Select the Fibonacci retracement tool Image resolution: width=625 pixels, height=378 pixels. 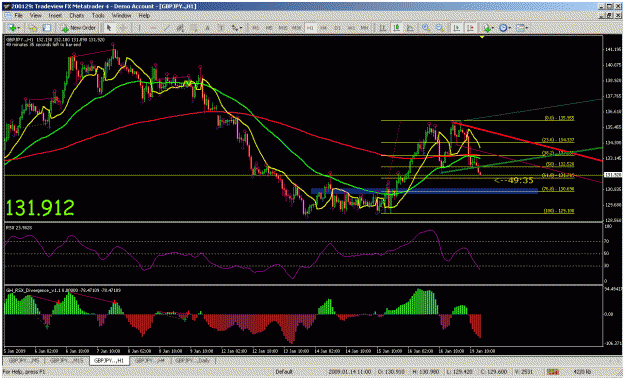point(194,28)
